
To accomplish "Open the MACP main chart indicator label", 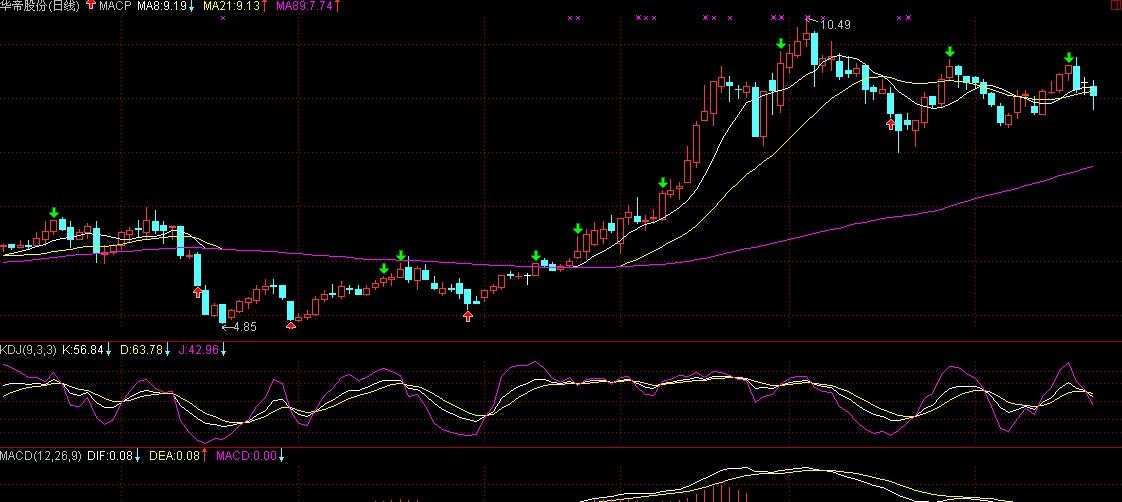I will (115, 6).
